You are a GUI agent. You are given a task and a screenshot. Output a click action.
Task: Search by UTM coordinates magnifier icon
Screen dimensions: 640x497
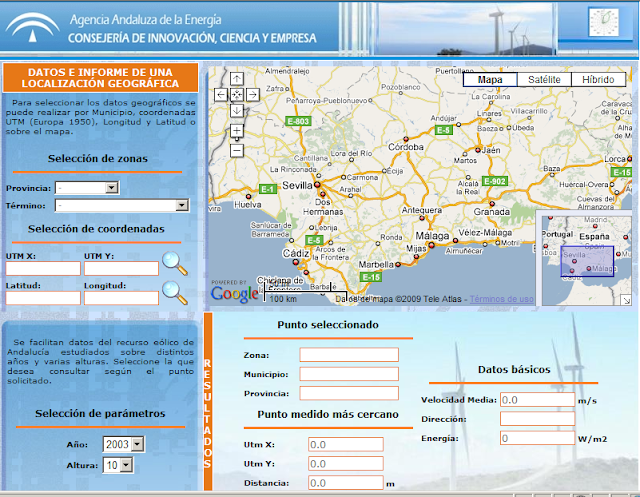(x=175, y=264)
